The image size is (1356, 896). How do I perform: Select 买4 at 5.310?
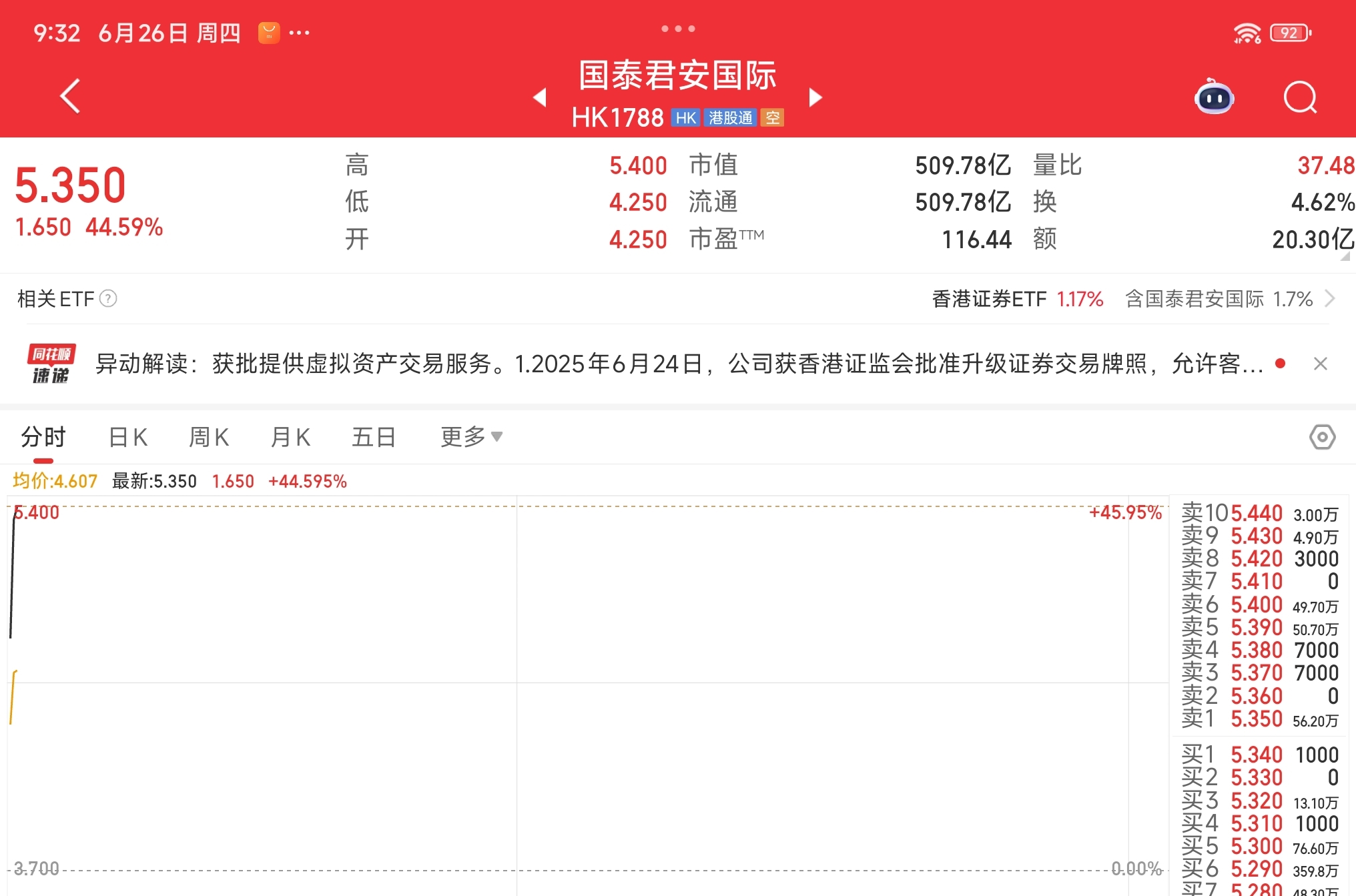(x=1260, y=823)
